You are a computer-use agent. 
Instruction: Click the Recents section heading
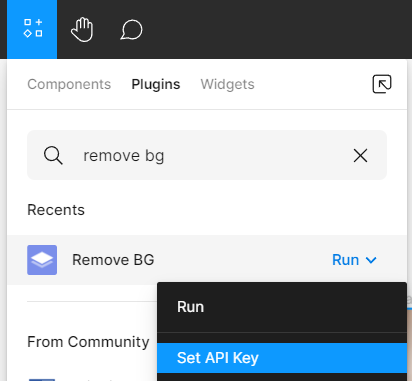tap(56, 210)
